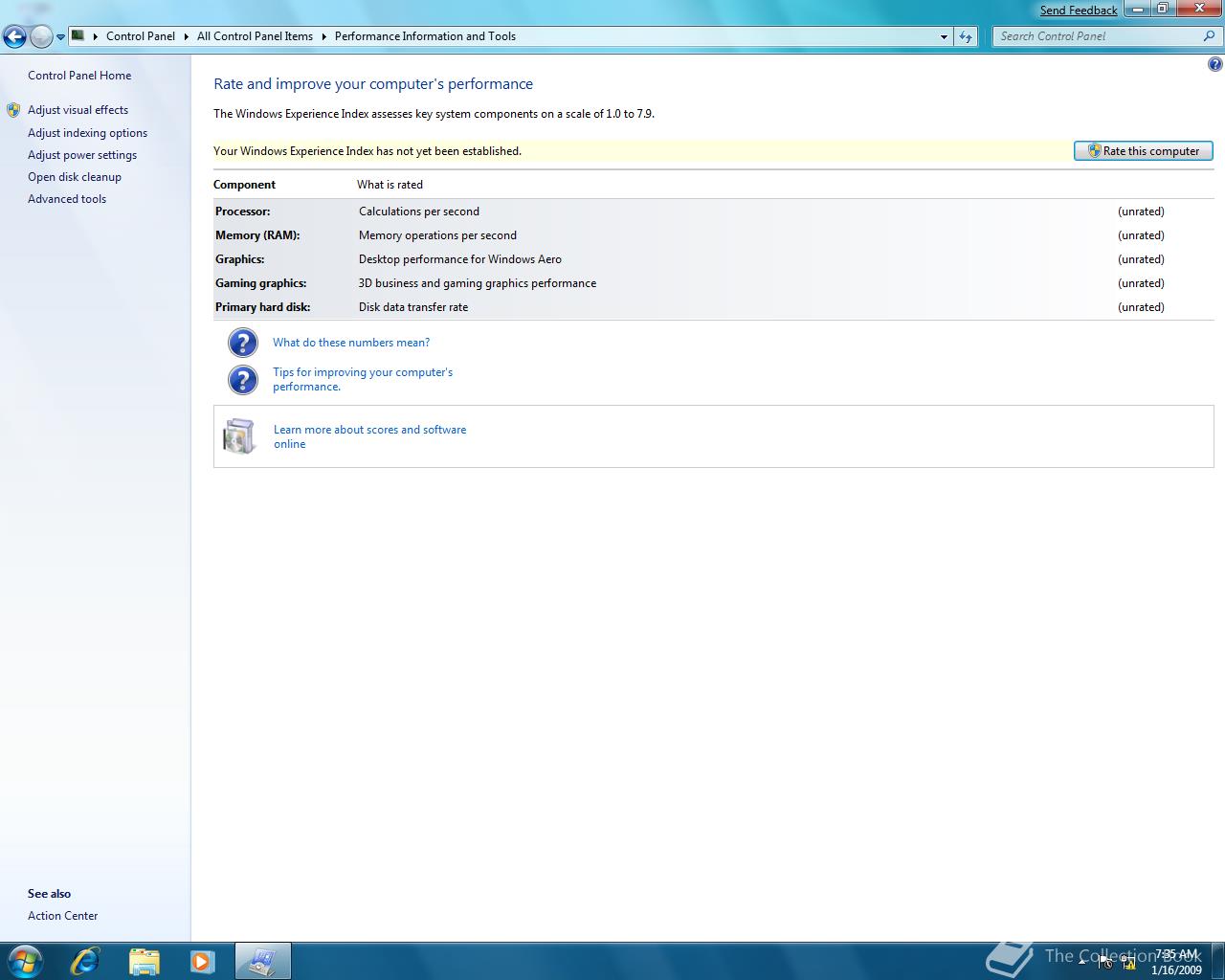Click the Component column header
Screen dimensions: 1225x980
coord(244,185)
